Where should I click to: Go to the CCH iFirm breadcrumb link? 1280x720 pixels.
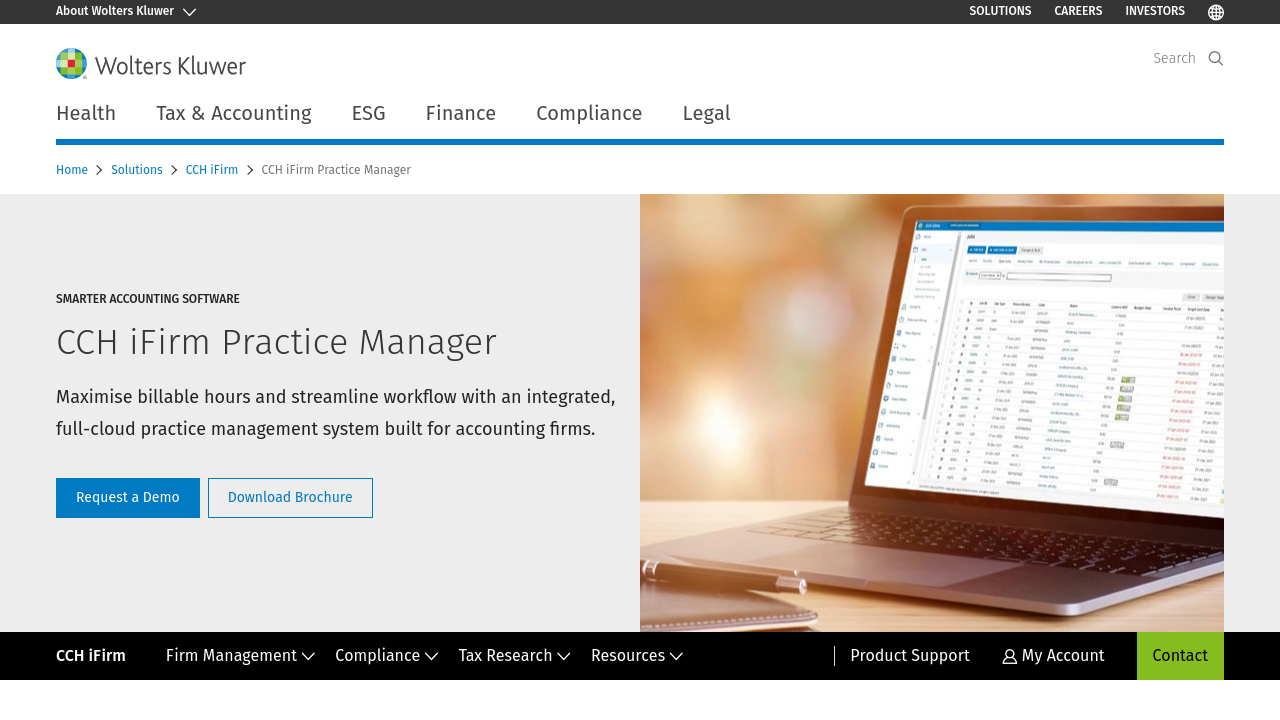[x=212, y=170]
